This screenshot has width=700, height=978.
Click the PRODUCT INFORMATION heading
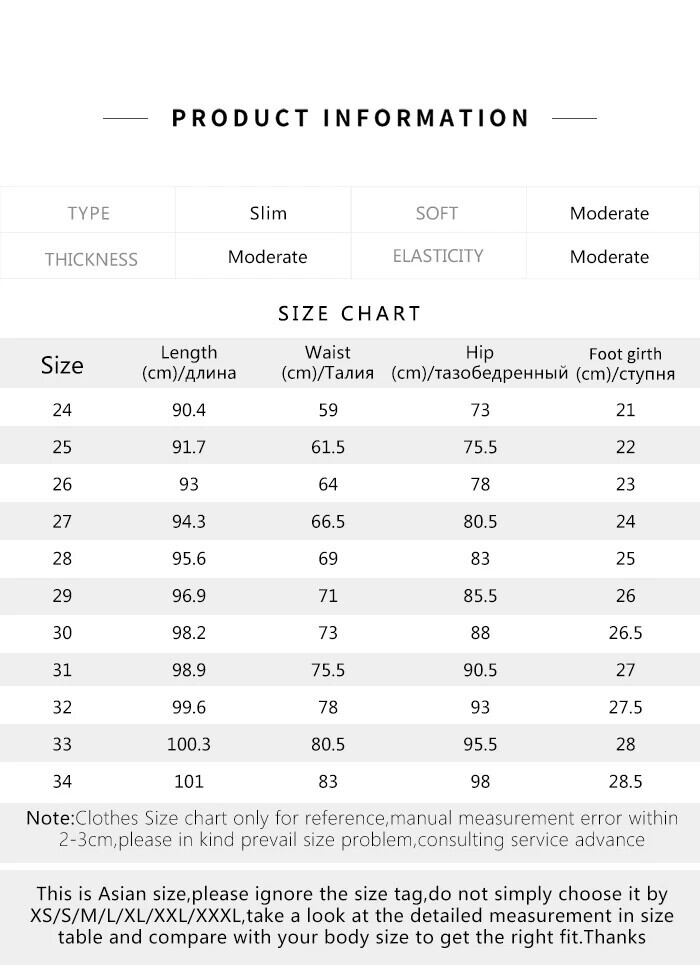coord(350,118)
